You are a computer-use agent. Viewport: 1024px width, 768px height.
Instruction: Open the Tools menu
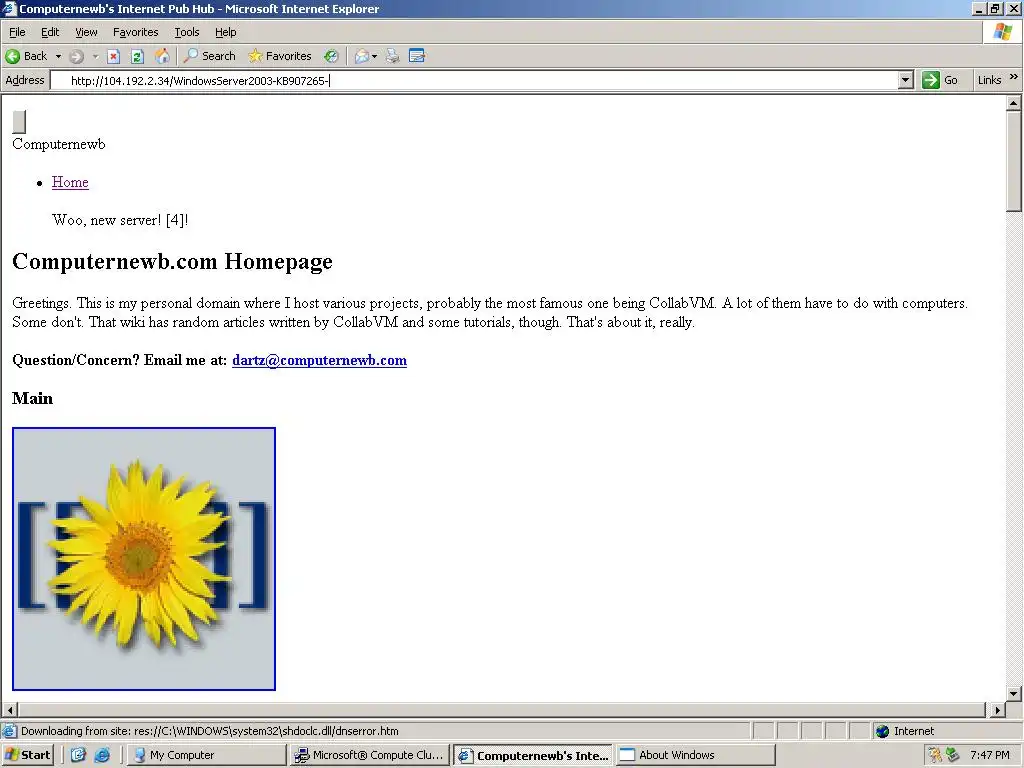tap(187, 32)
